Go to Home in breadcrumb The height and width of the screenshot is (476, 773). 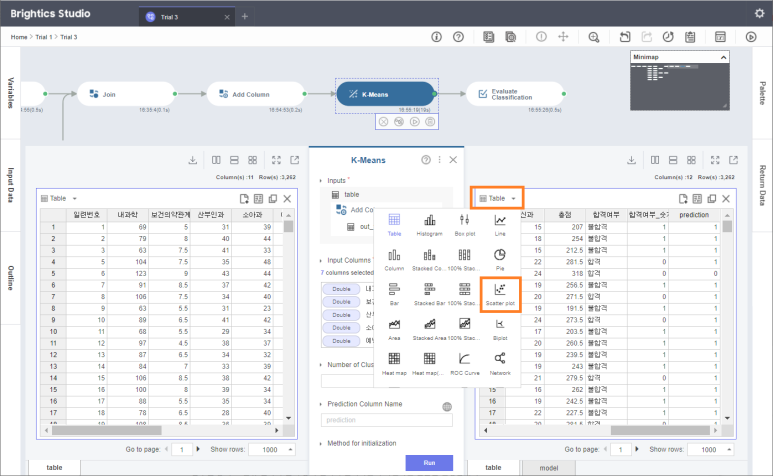point(19,37)
